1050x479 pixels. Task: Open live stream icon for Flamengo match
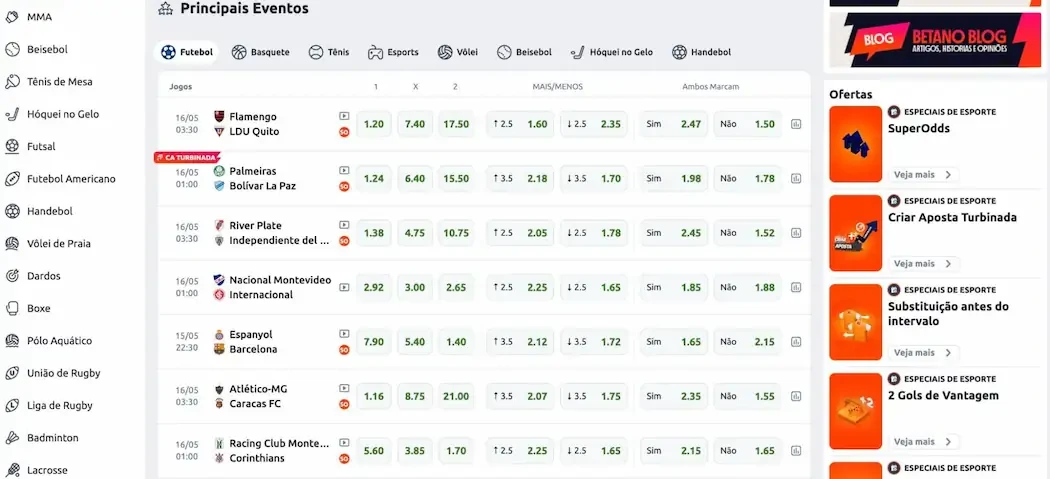[344, 116]
